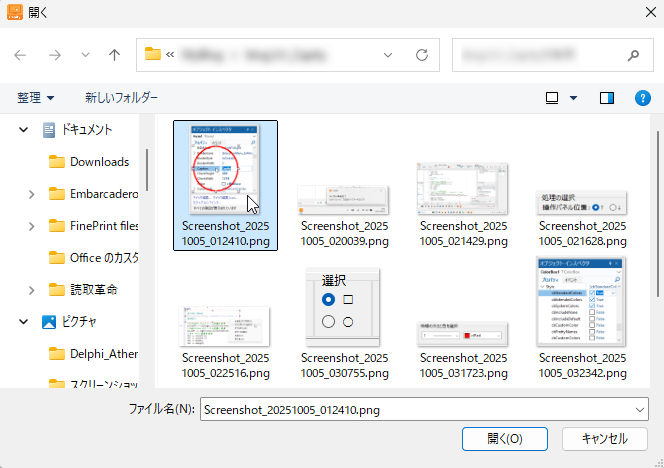Collapse the ドキュメント tree node

[x=22, y=130]
